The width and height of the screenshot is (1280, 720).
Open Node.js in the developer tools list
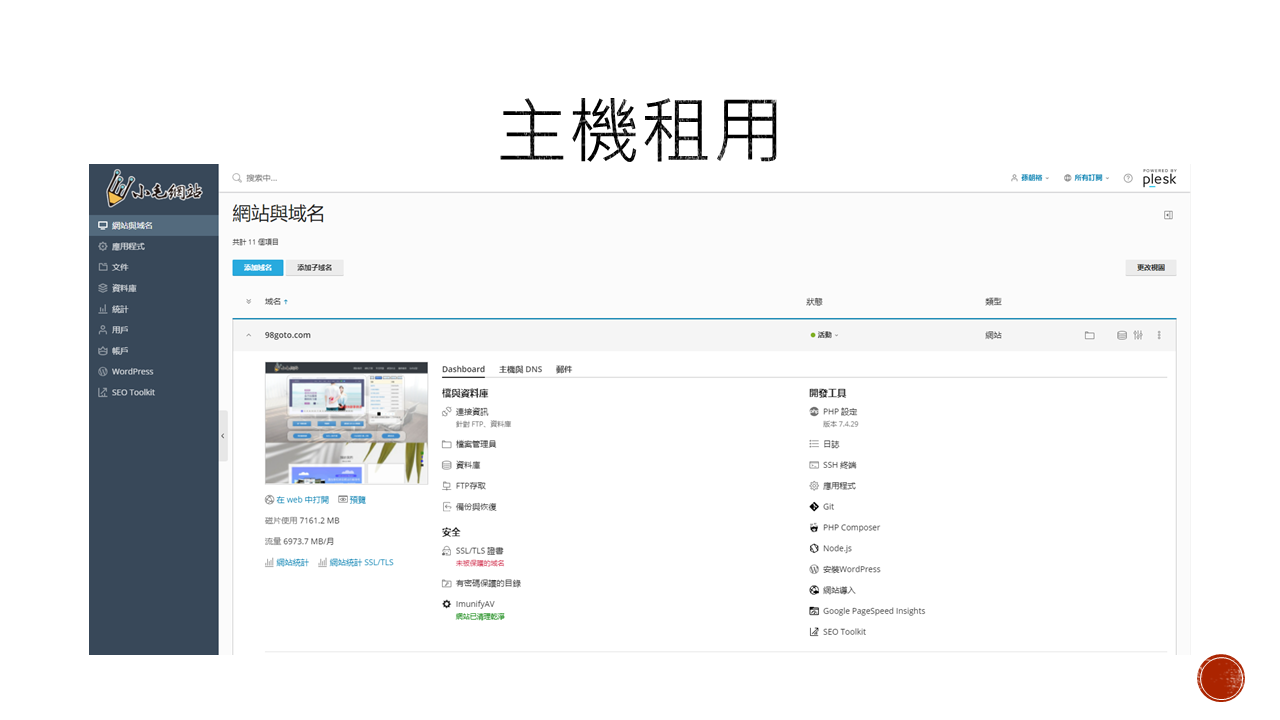click(x=836, y=548)
